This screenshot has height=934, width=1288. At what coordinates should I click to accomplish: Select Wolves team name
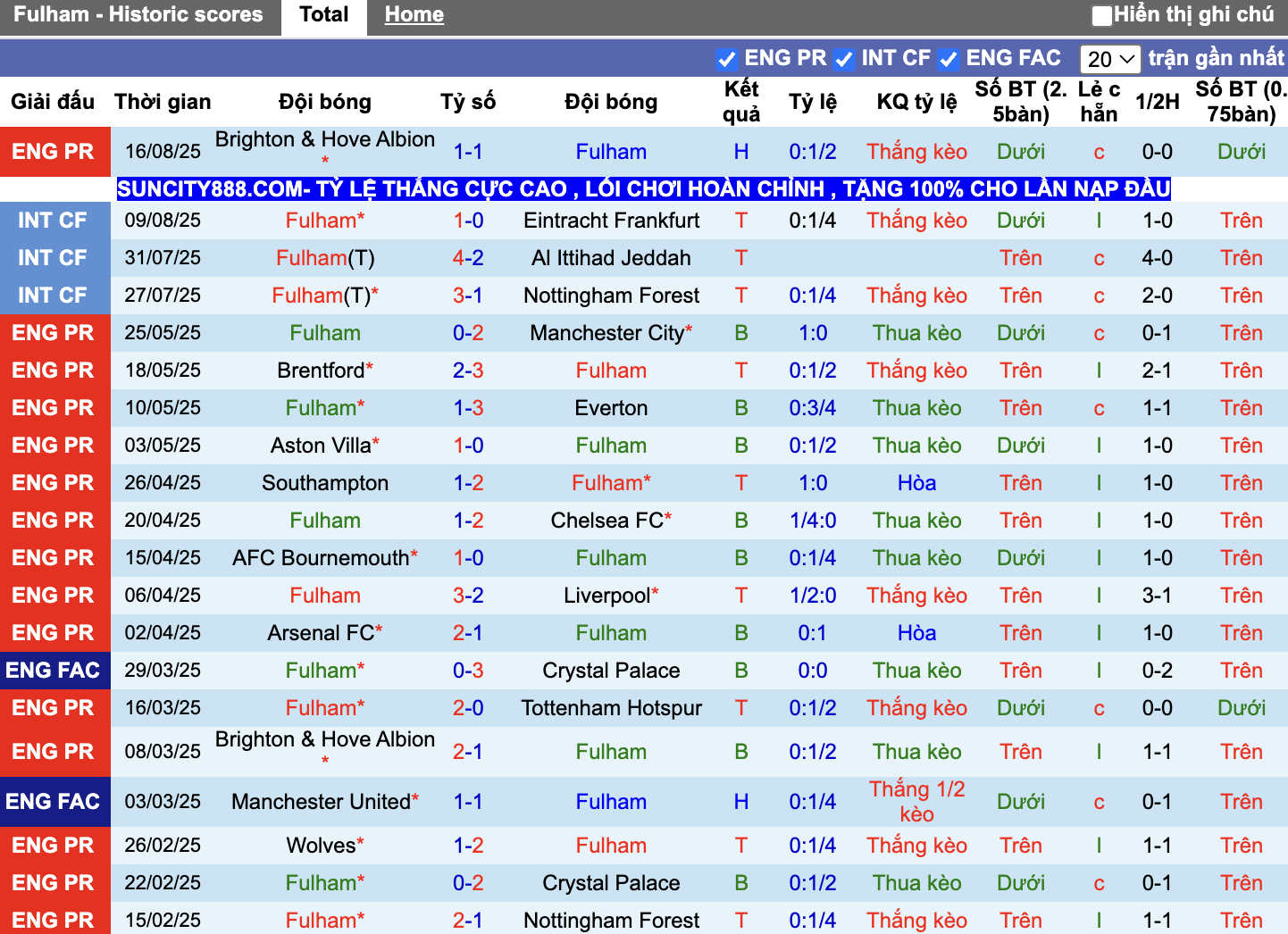pyautogui.click(x=321, y=846)
